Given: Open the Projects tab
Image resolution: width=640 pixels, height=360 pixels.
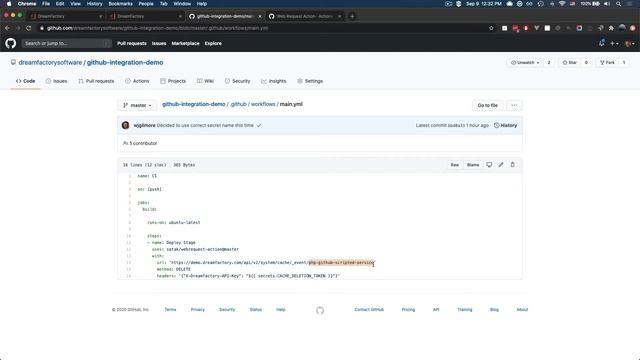Looking at the screenshot, I should [173, 81].
